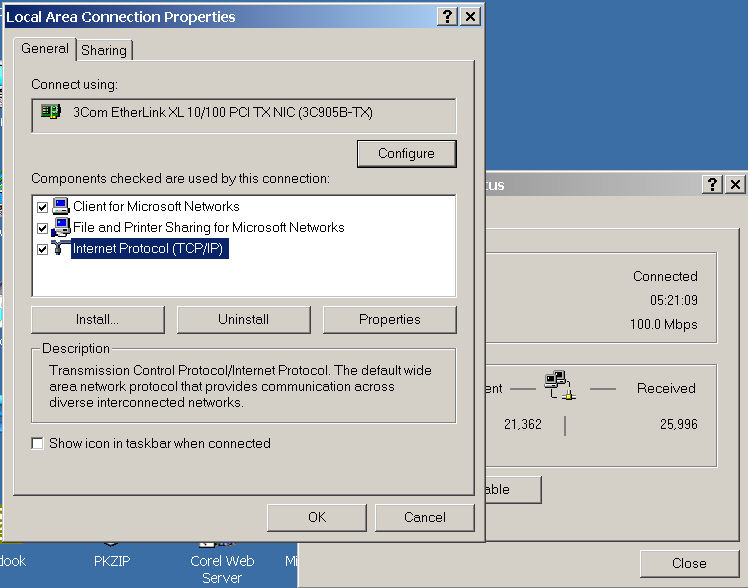Click the 3Com network adapter card icon
The image size is (748, 588).
51,112
